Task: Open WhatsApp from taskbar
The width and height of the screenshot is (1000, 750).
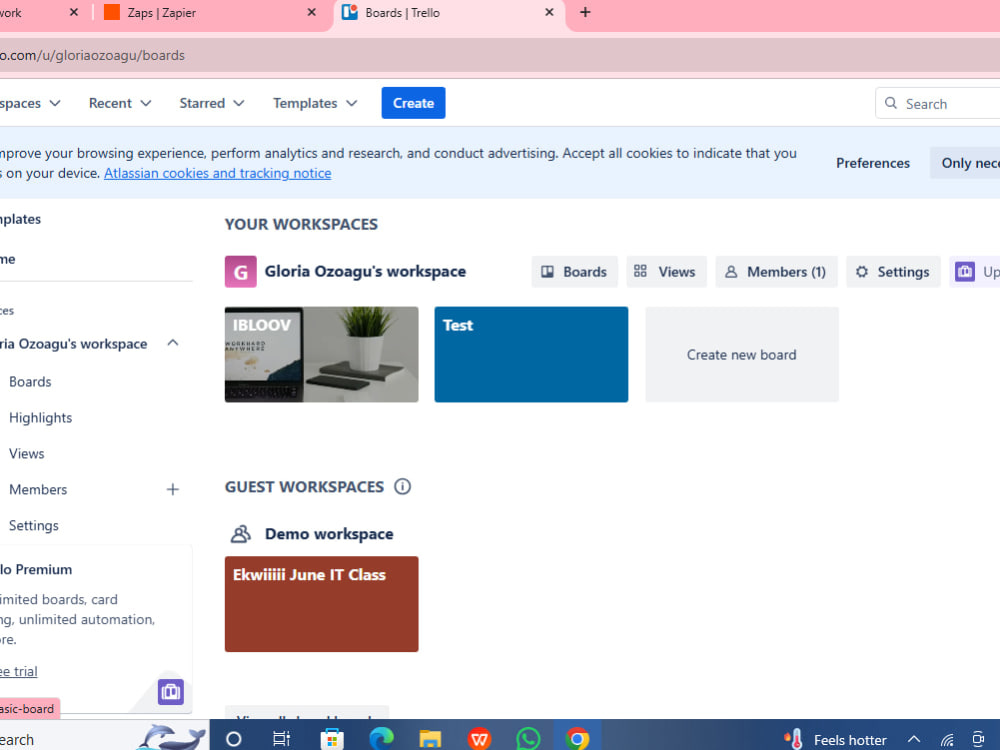Action: (529, 739)
